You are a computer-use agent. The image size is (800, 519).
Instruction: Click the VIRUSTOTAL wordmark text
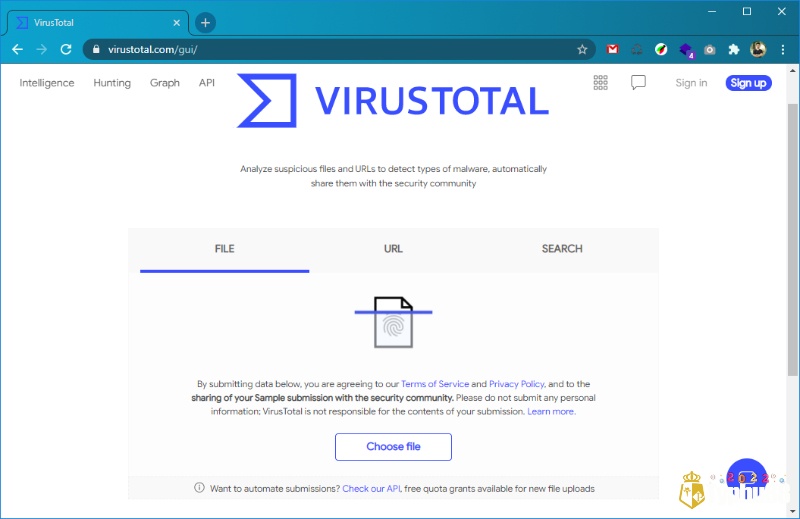(x=432, y=101)
